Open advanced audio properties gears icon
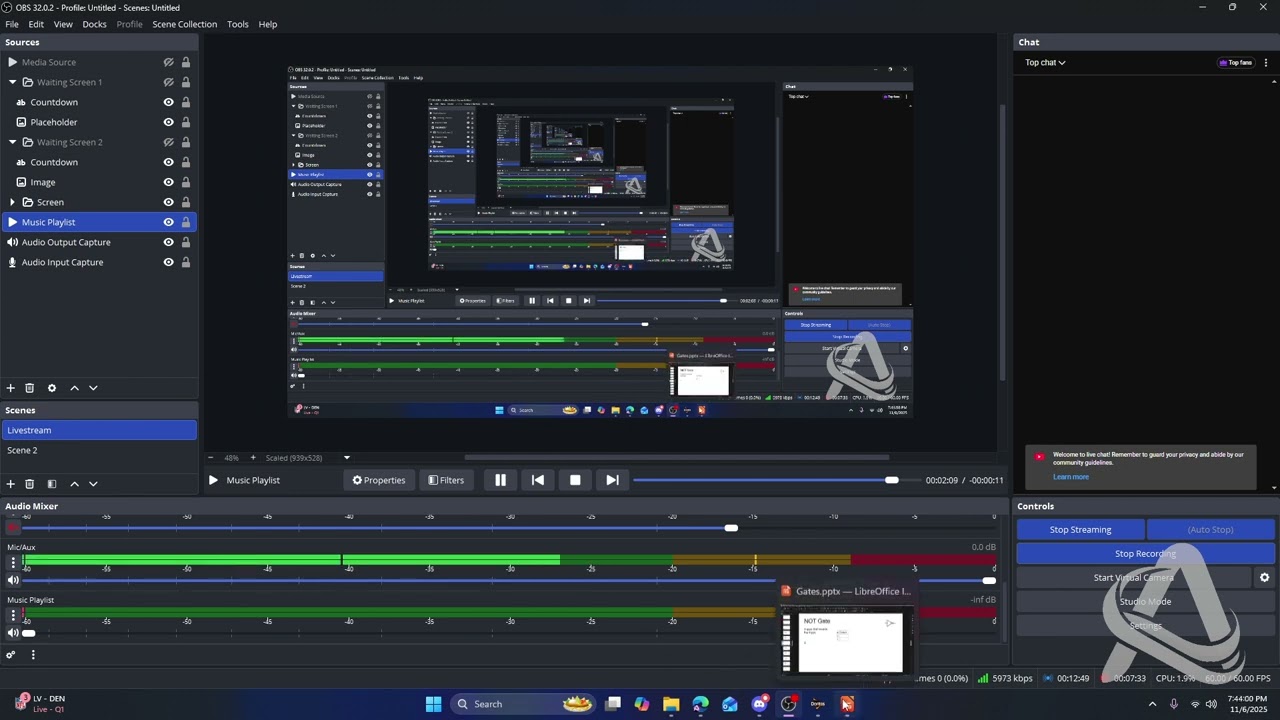 click(x=11, y=655)
